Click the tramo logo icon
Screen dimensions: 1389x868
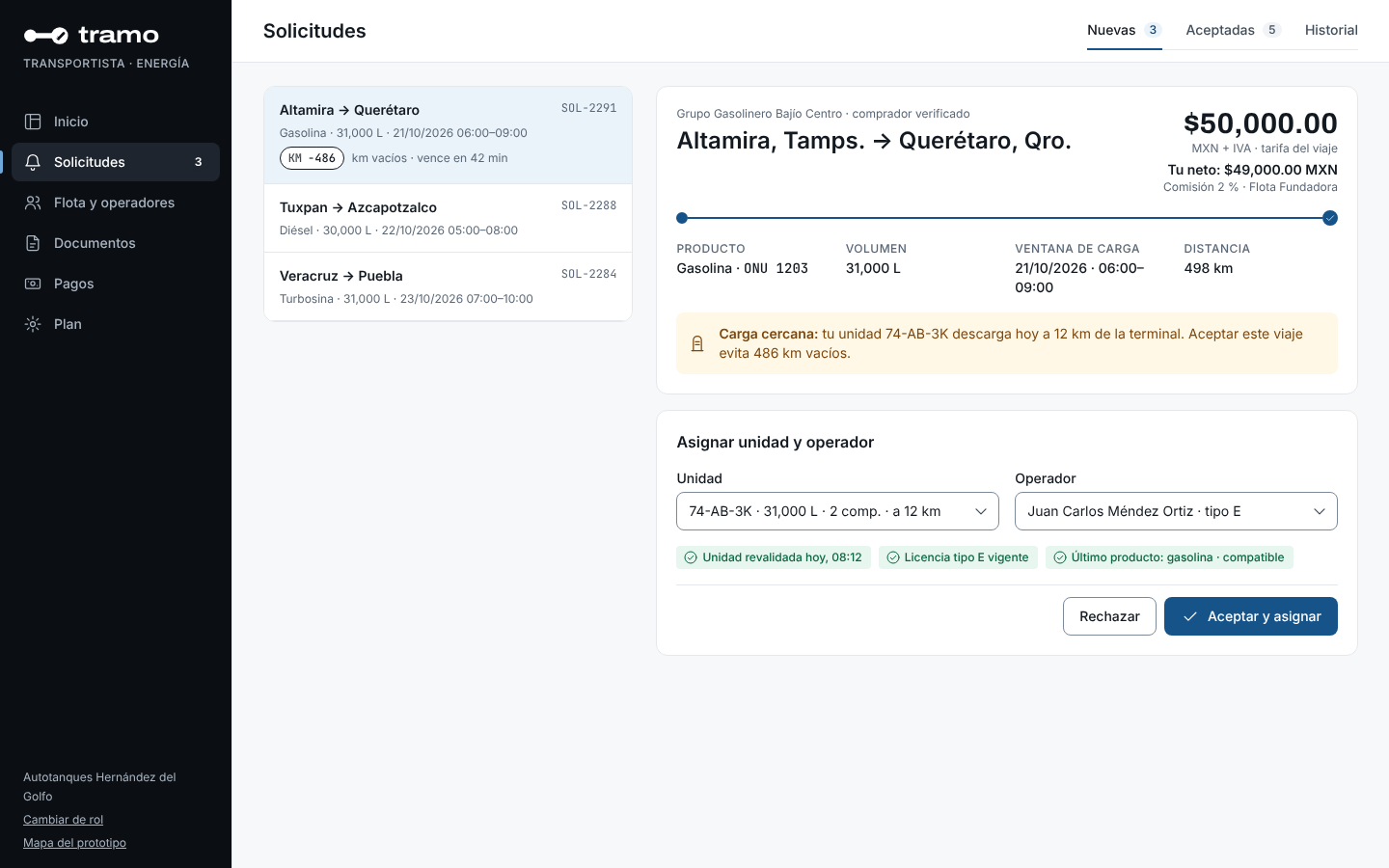[45, 36]
